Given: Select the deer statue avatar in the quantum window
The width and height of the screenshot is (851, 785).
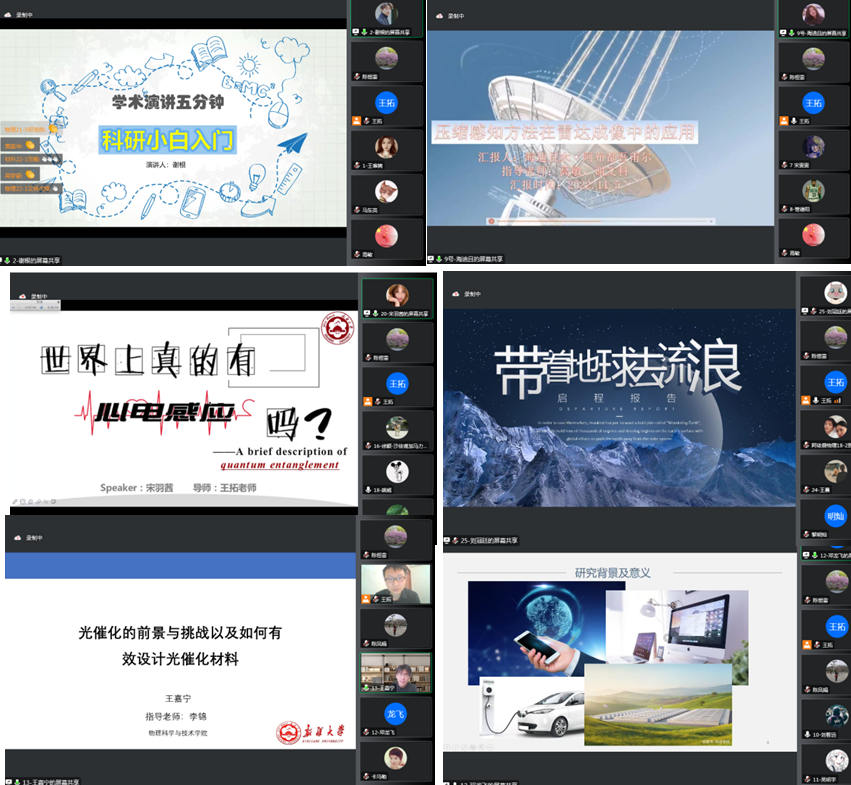Looking at the screenshot, I should [397, 428].
